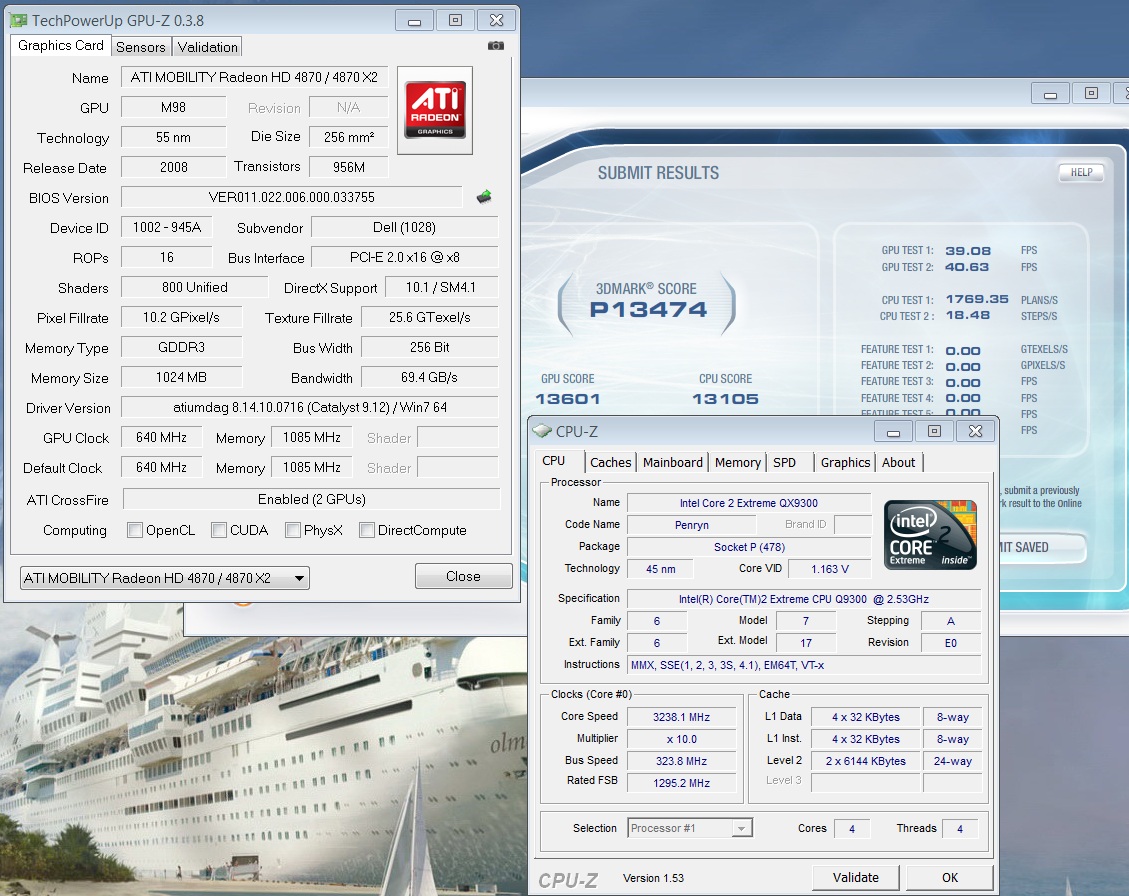Viewport: 1129px width, 896px height.
Task: Click the CPU-Z title bar app icon
Action: click(x=543, y=431)
